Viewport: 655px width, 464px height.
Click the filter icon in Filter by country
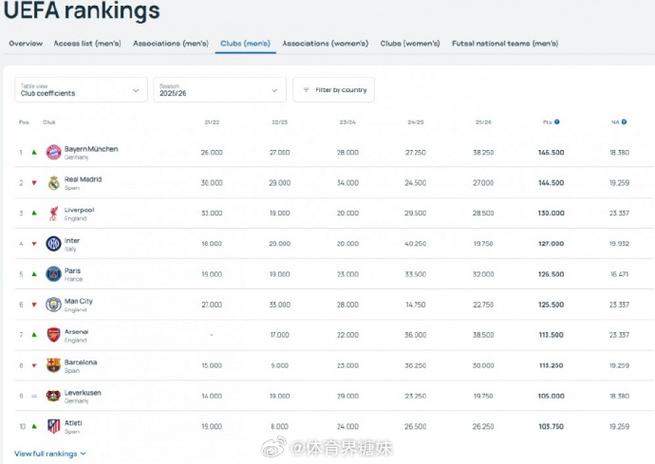[x=306, y=90]
